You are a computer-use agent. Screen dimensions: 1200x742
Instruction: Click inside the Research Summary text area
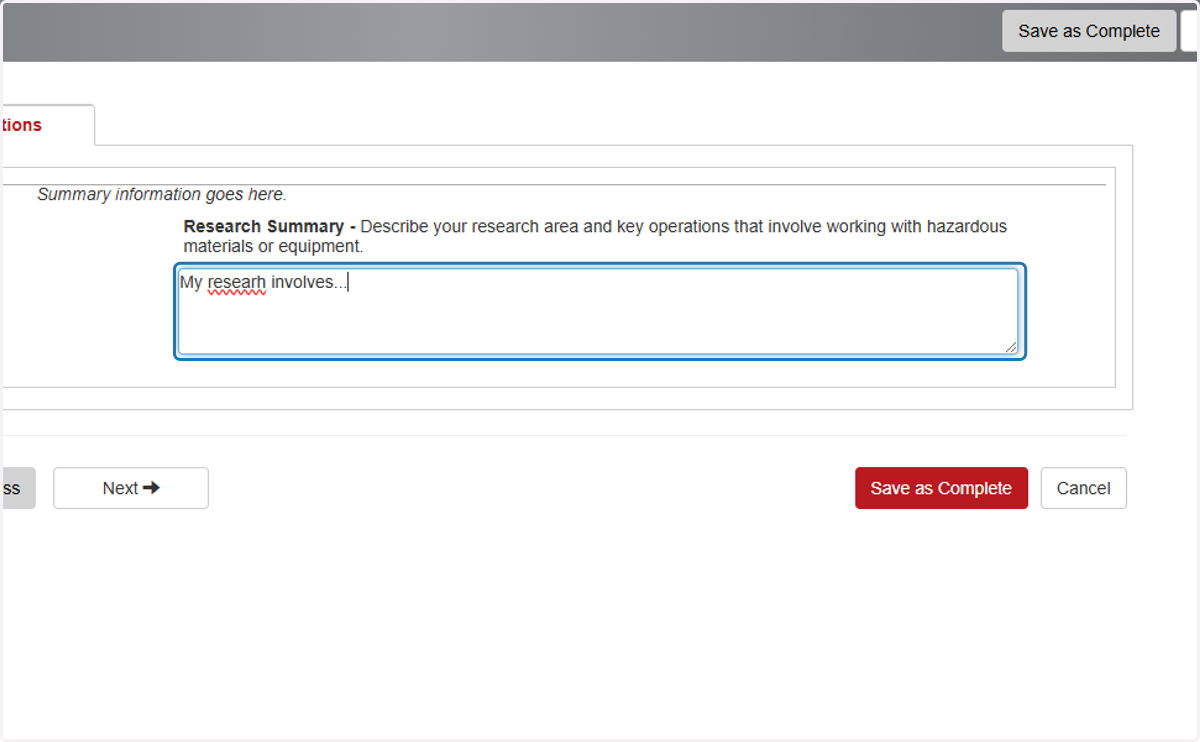tap(599, 311)
